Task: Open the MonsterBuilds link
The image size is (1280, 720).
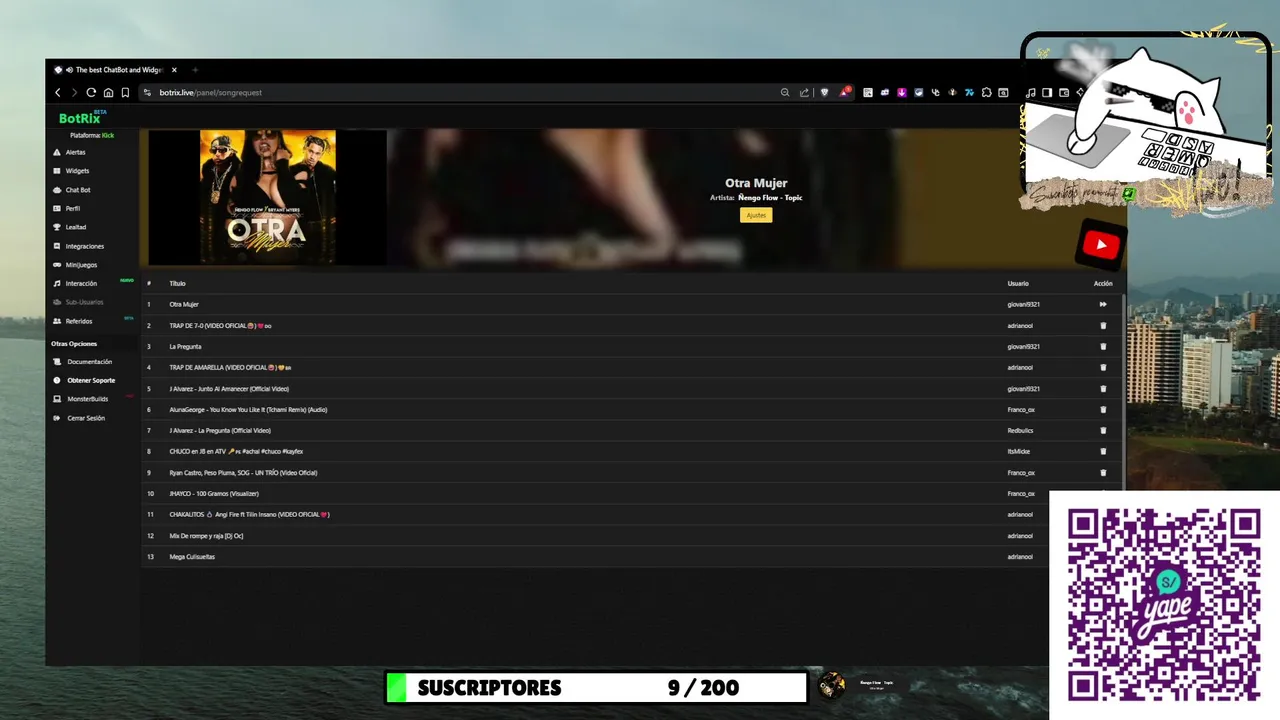Action: coord(87,399)
